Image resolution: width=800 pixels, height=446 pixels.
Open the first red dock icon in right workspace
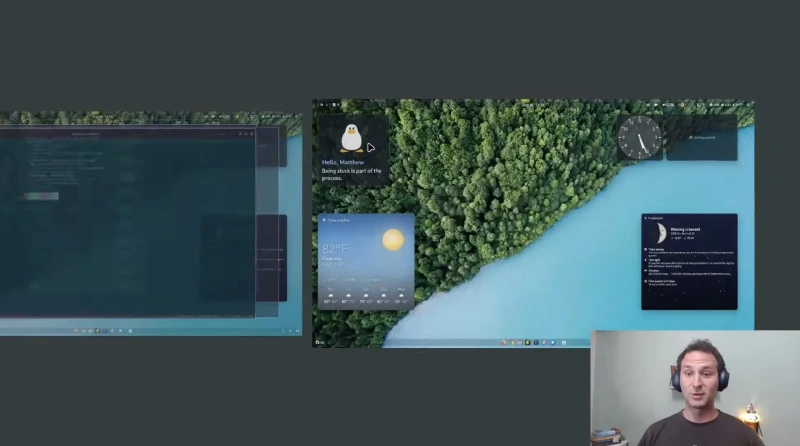pyautogui.click(x=503, y=342)
